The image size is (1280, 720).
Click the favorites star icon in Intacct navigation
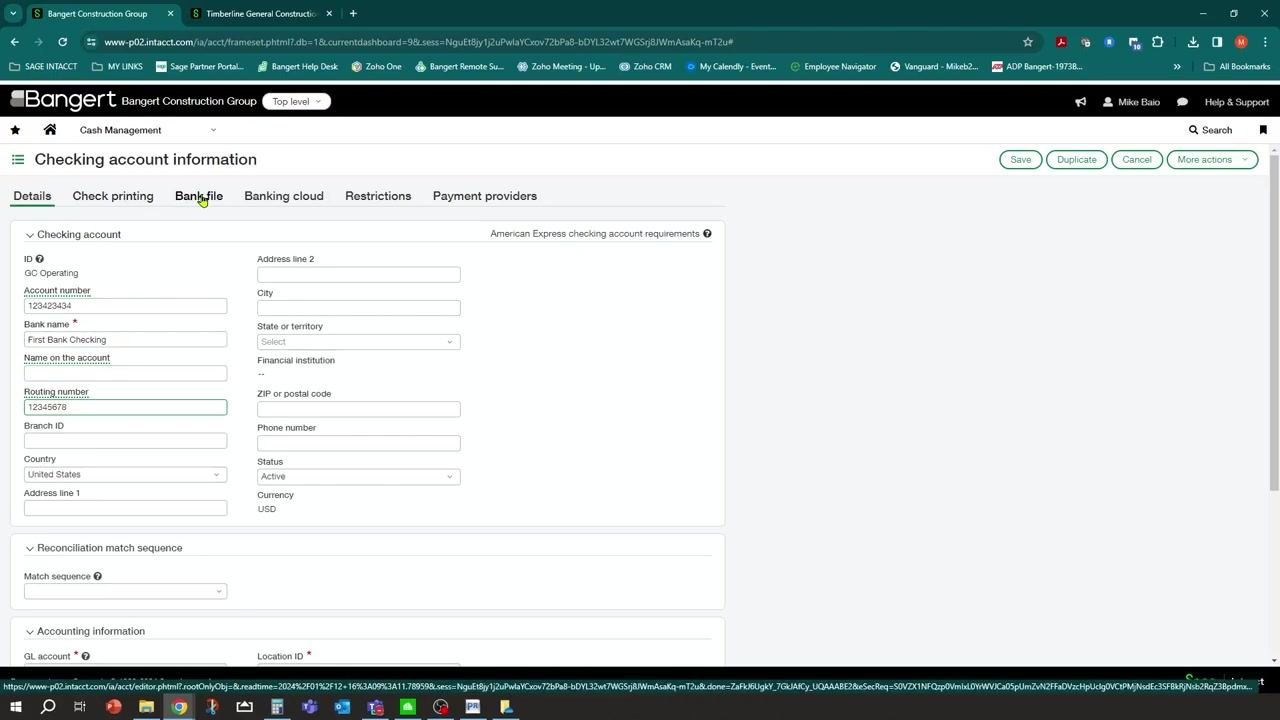15,130
